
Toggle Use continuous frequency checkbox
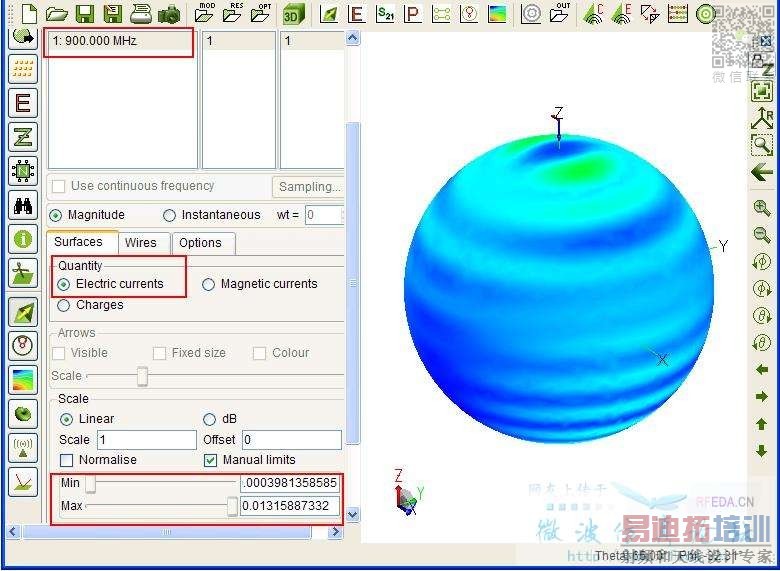click(59, 187)
